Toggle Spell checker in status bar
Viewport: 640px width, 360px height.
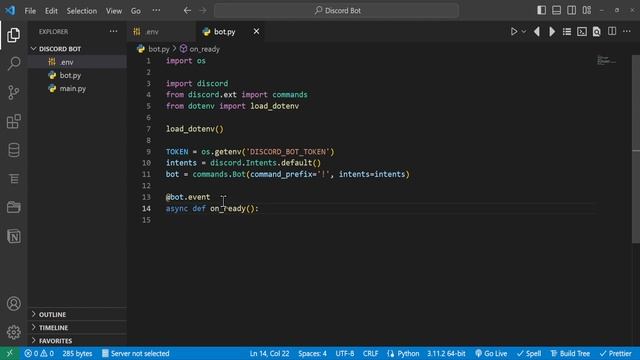(529, 353)
